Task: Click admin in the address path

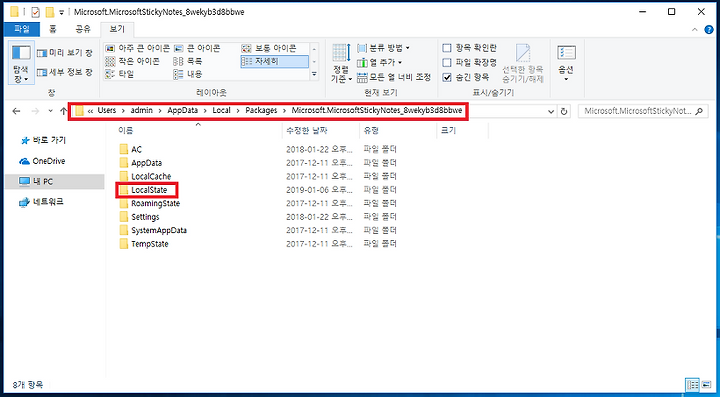Action: tap(141, 111)
